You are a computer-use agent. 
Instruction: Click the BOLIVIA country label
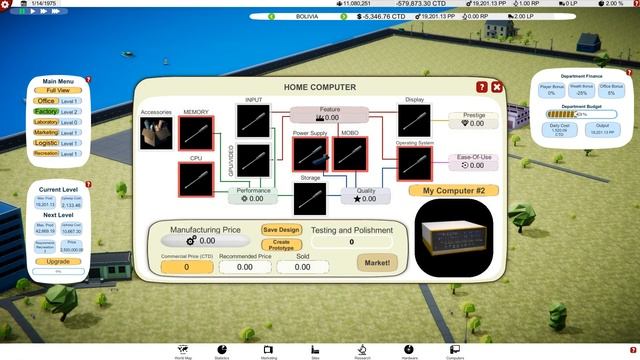click(x=307, y=17)
